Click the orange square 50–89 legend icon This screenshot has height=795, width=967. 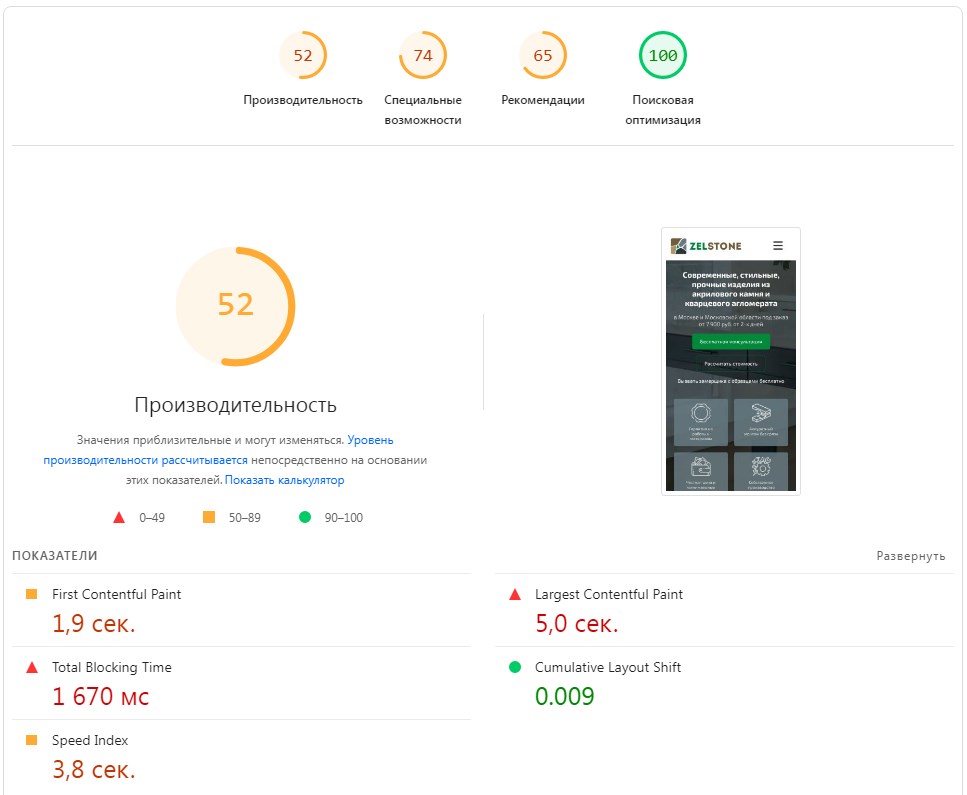coord(209,518)
